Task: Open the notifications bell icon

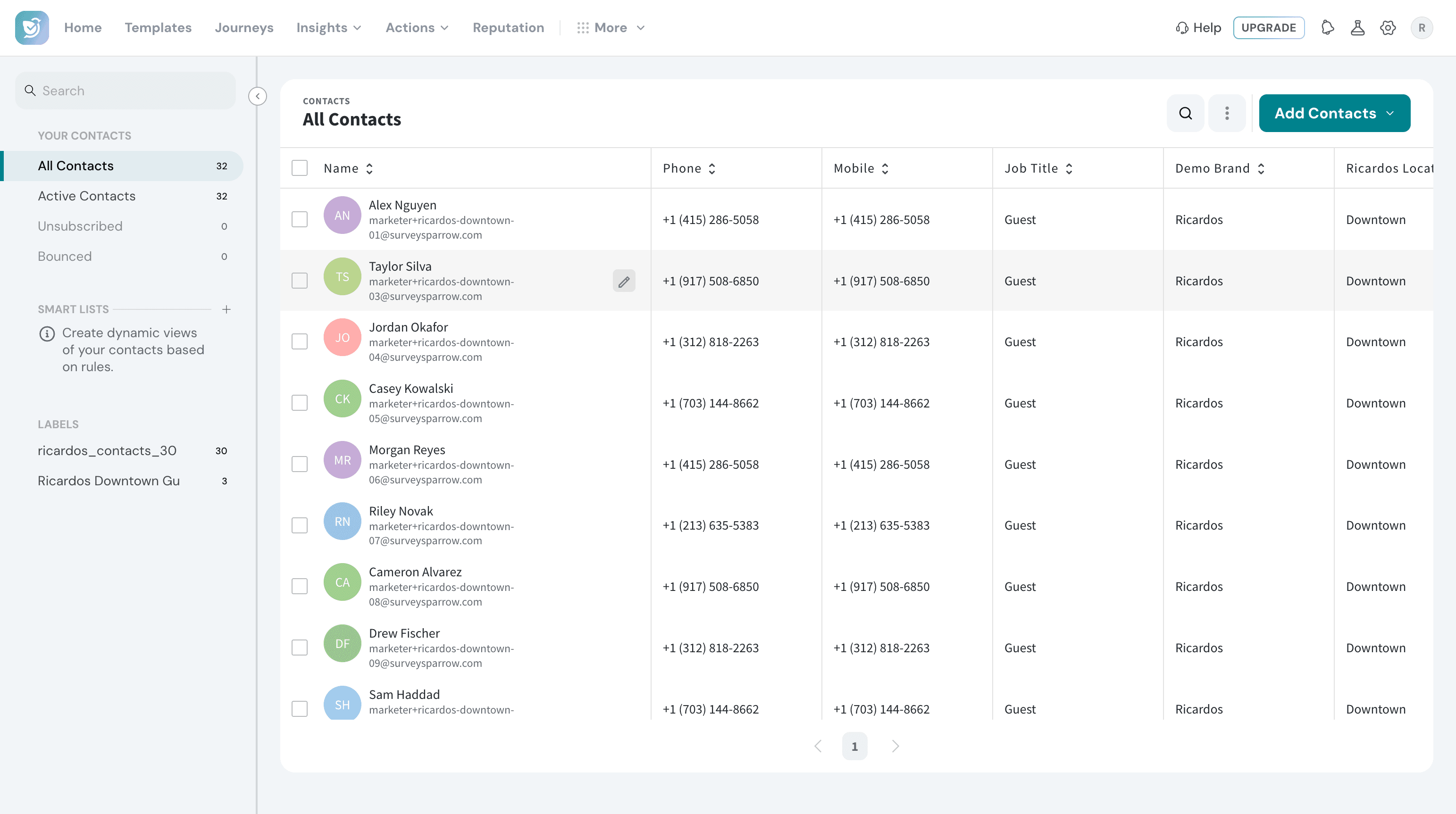Action: click(1328, 28)
